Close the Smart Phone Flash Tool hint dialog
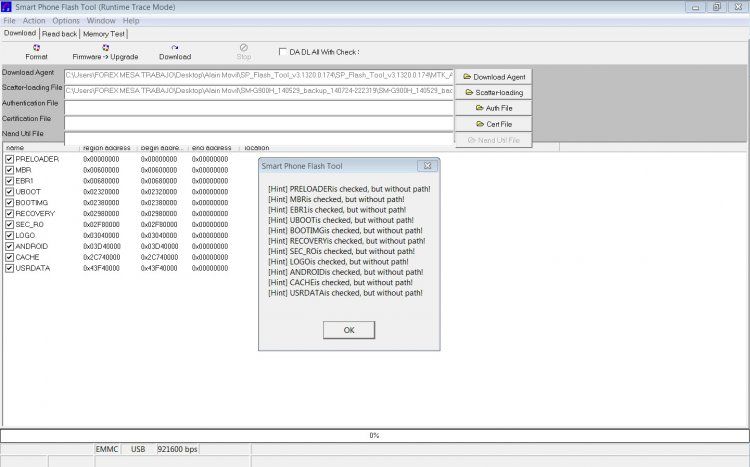Viewport: 750px width, 467px height. tap(427, 166)
